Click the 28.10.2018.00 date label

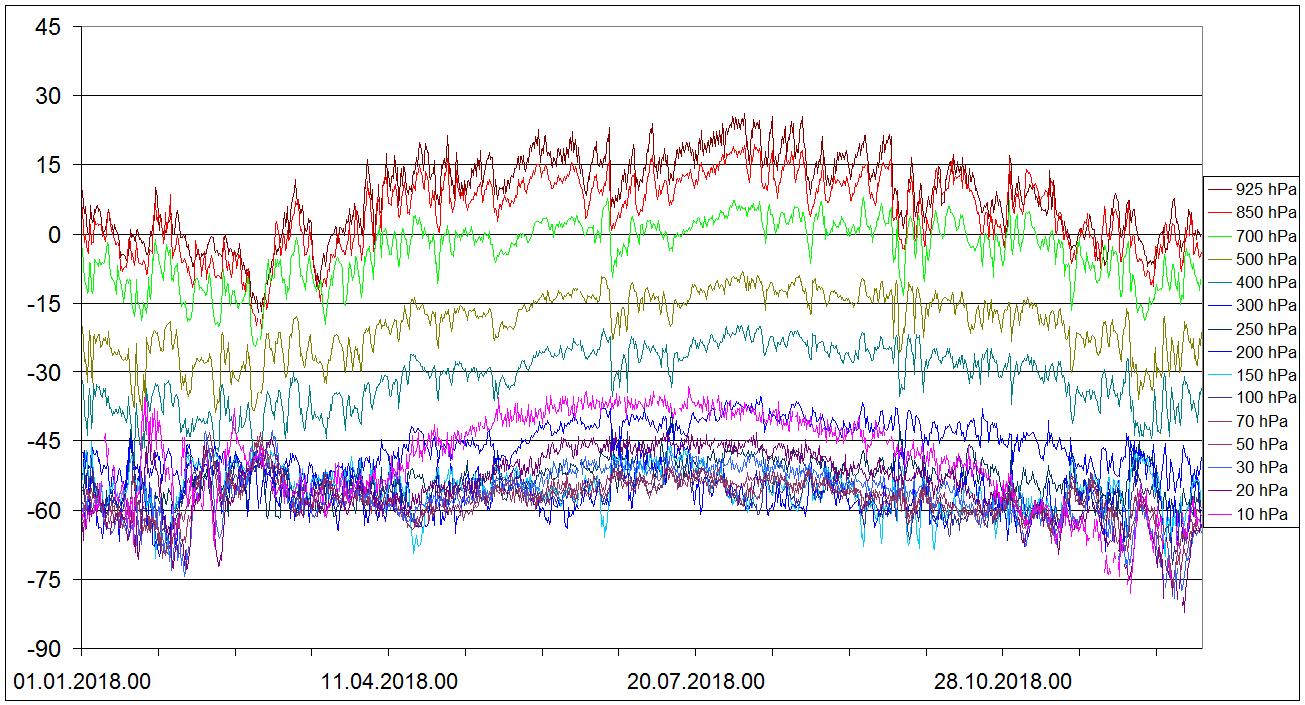pos(1003,682)
